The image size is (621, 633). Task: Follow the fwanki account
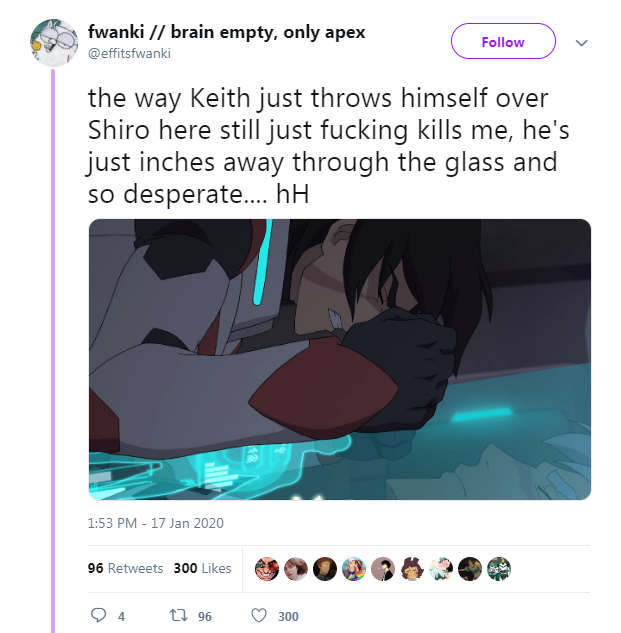pyautogui.click(x=503, y=42)
